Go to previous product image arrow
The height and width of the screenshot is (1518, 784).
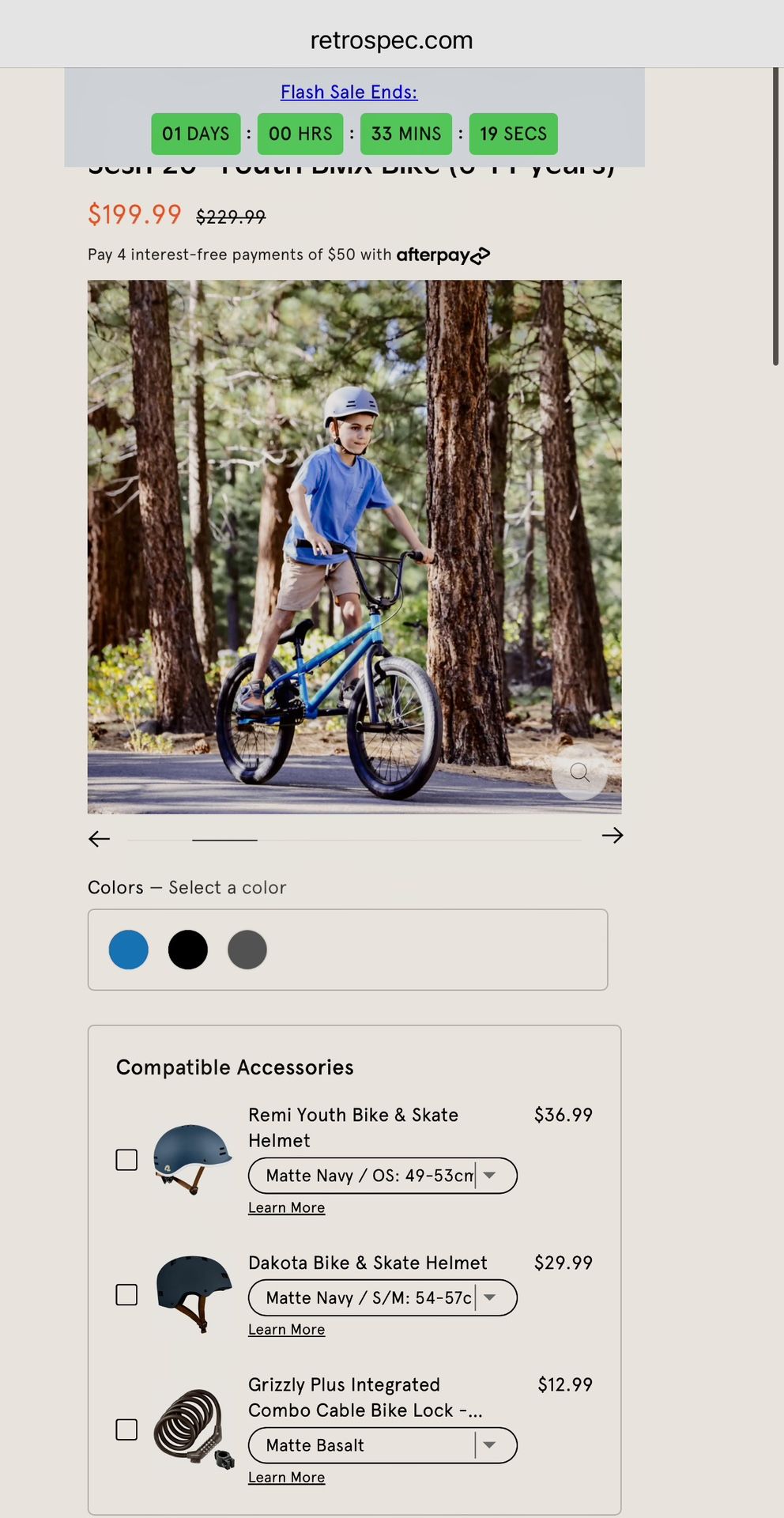[x=100, y=838]
